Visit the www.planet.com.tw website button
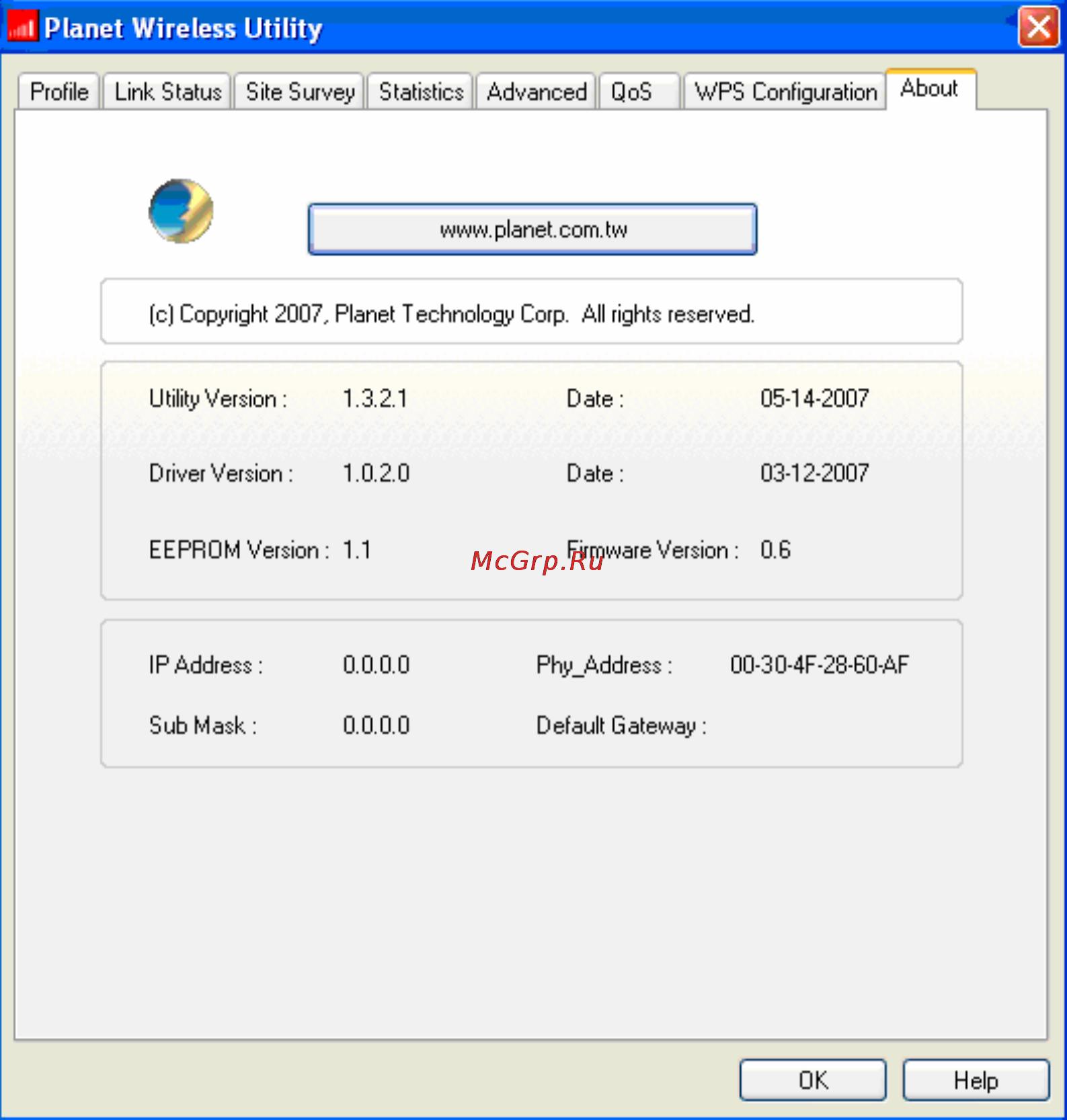This screenshot has height=1120, width=1067. 532,229
